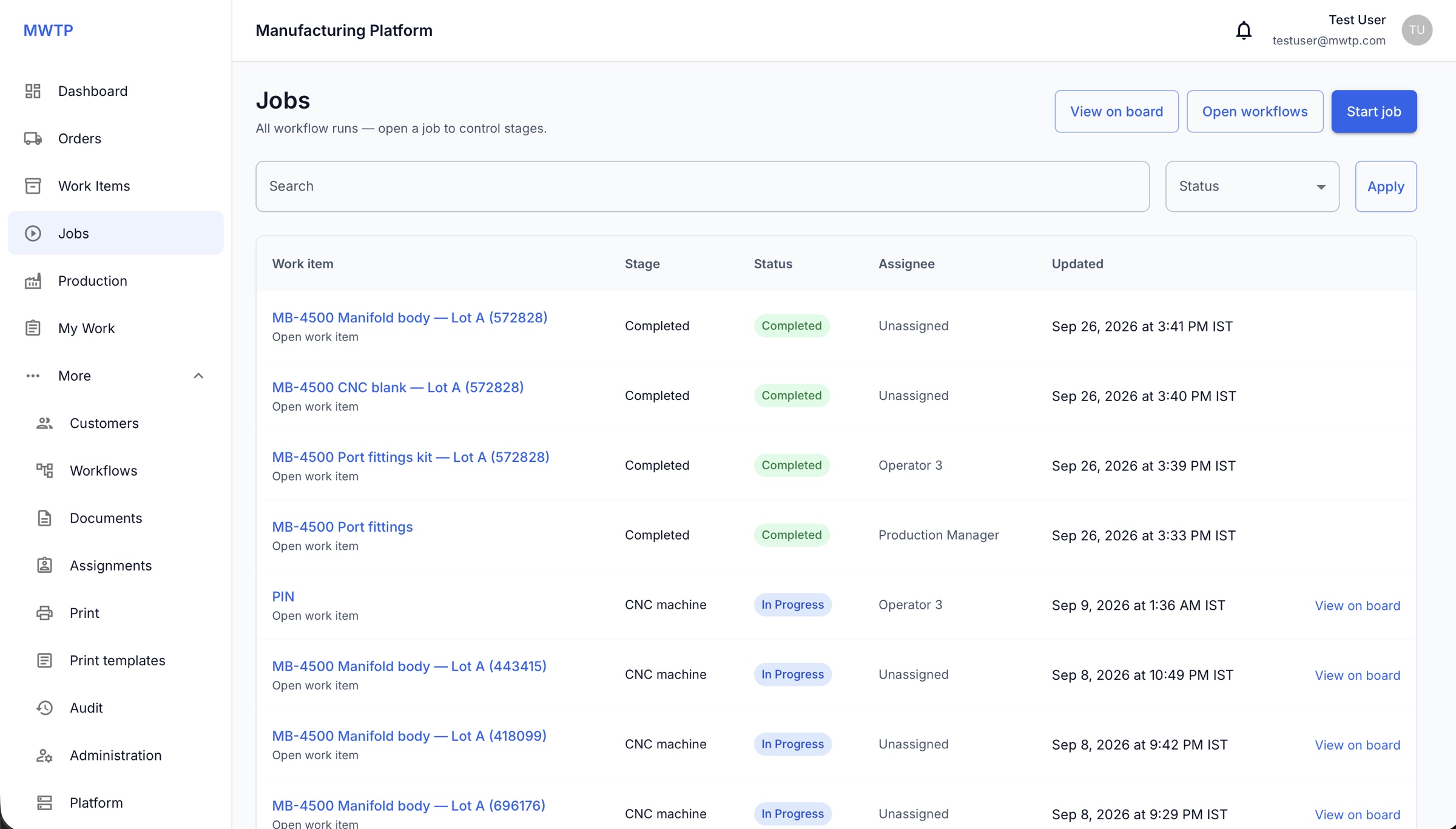
Task: Select Work Items in sidebar
Action: (115, 186)
